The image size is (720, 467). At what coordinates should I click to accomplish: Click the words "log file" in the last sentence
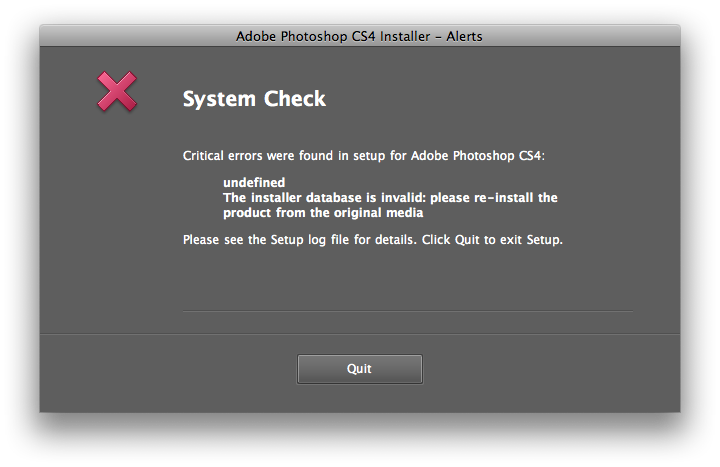[329, 240]
